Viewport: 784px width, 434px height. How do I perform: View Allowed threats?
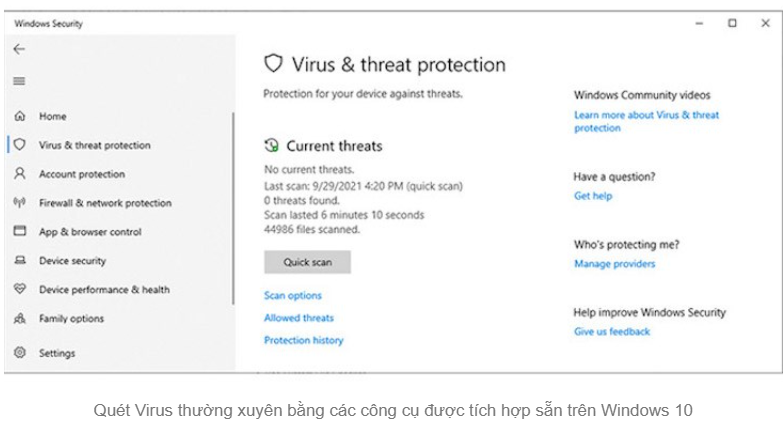click(x=299, y=318)
